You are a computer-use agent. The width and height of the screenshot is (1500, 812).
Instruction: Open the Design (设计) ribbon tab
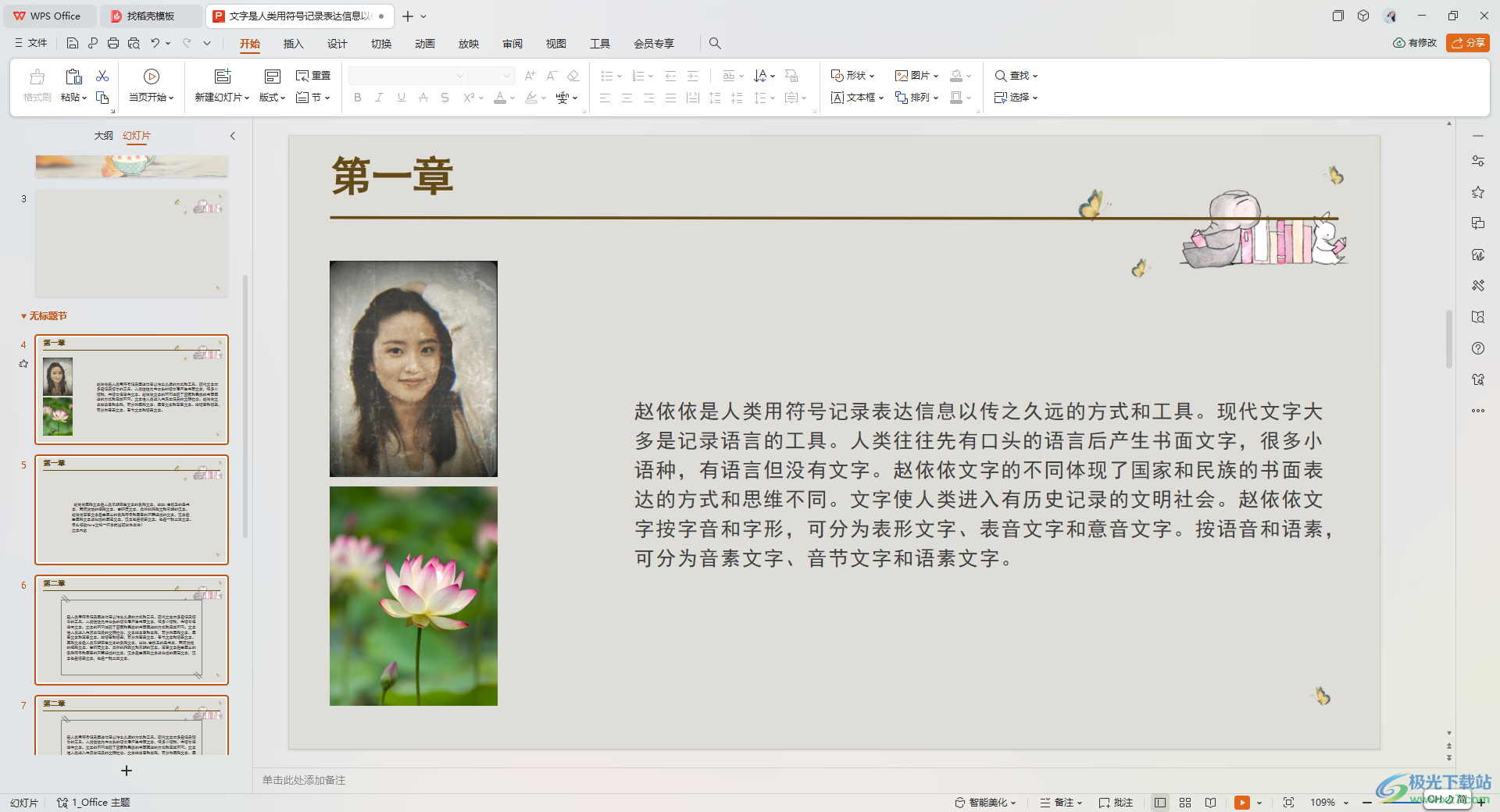point(337,44)
